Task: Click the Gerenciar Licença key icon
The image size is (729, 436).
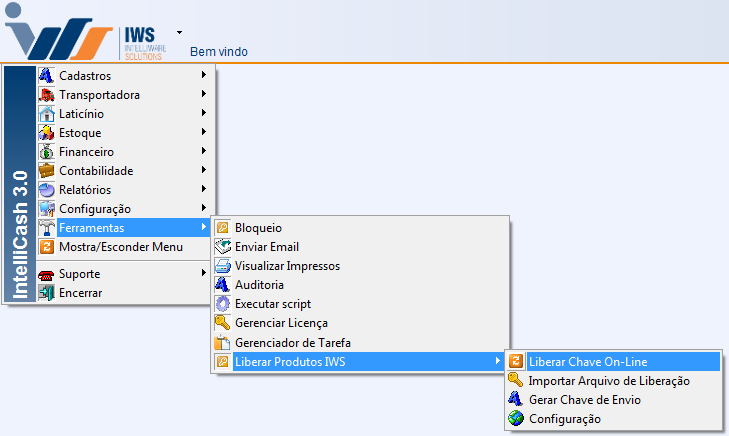Action: 223,323
